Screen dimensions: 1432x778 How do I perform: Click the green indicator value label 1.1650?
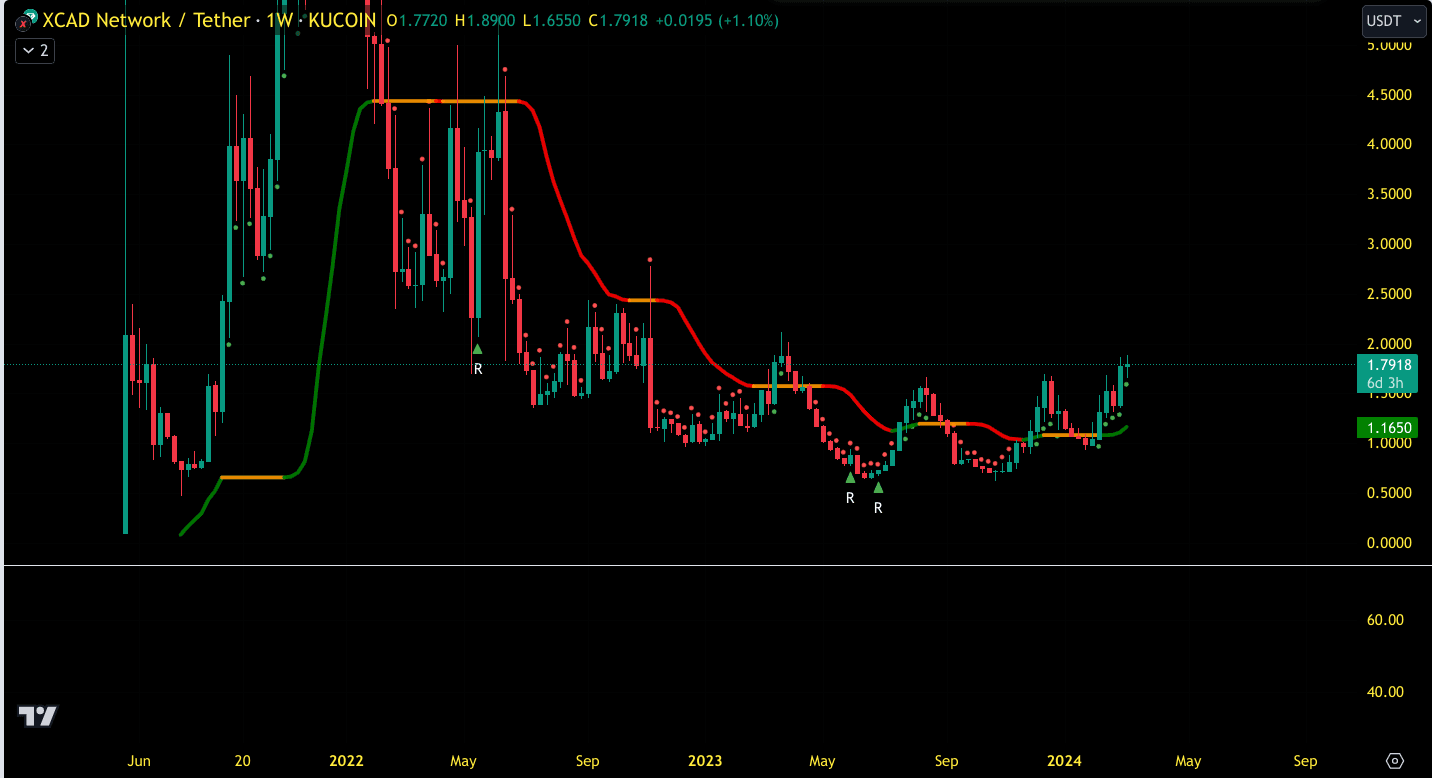pos(1388,428)
